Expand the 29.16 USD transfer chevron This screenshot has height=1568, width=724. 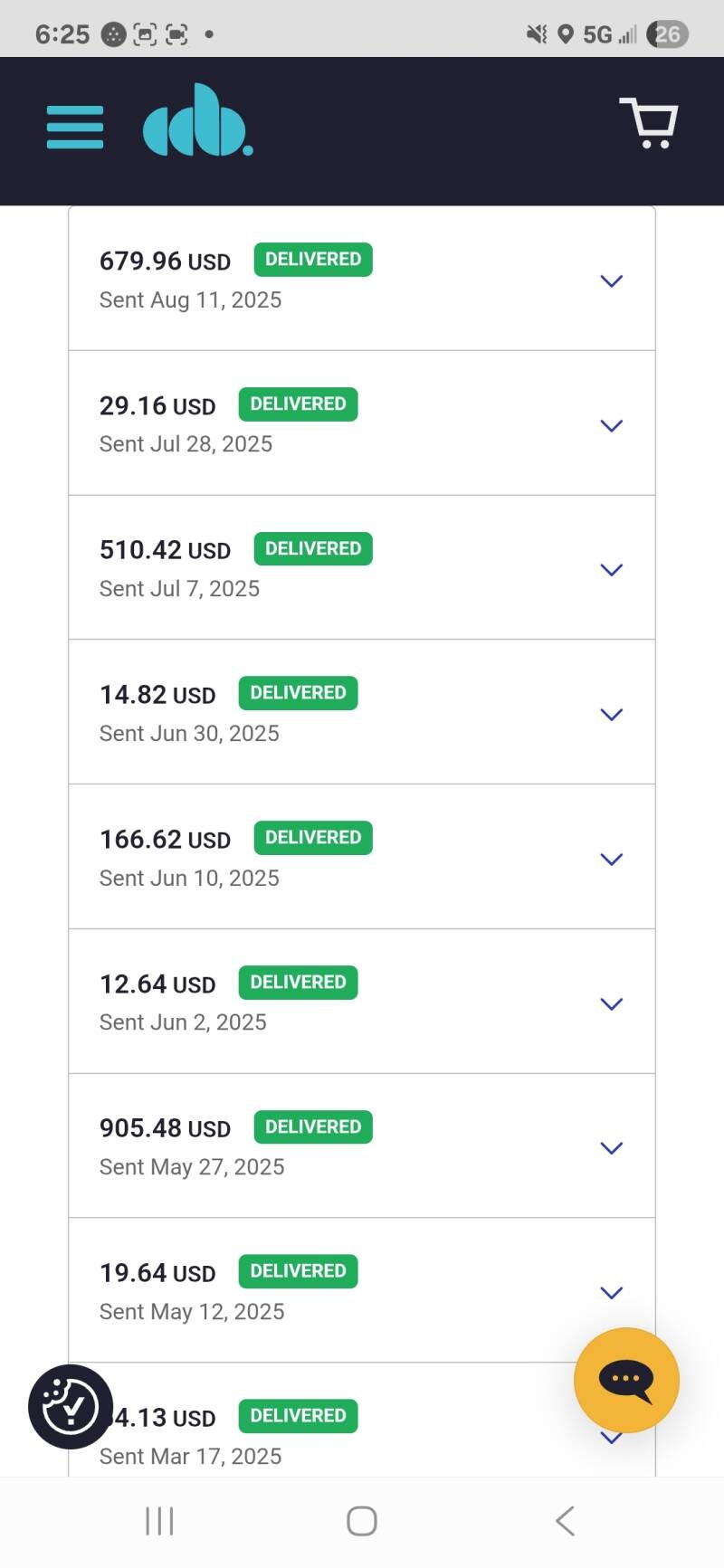tap(612, 425)
